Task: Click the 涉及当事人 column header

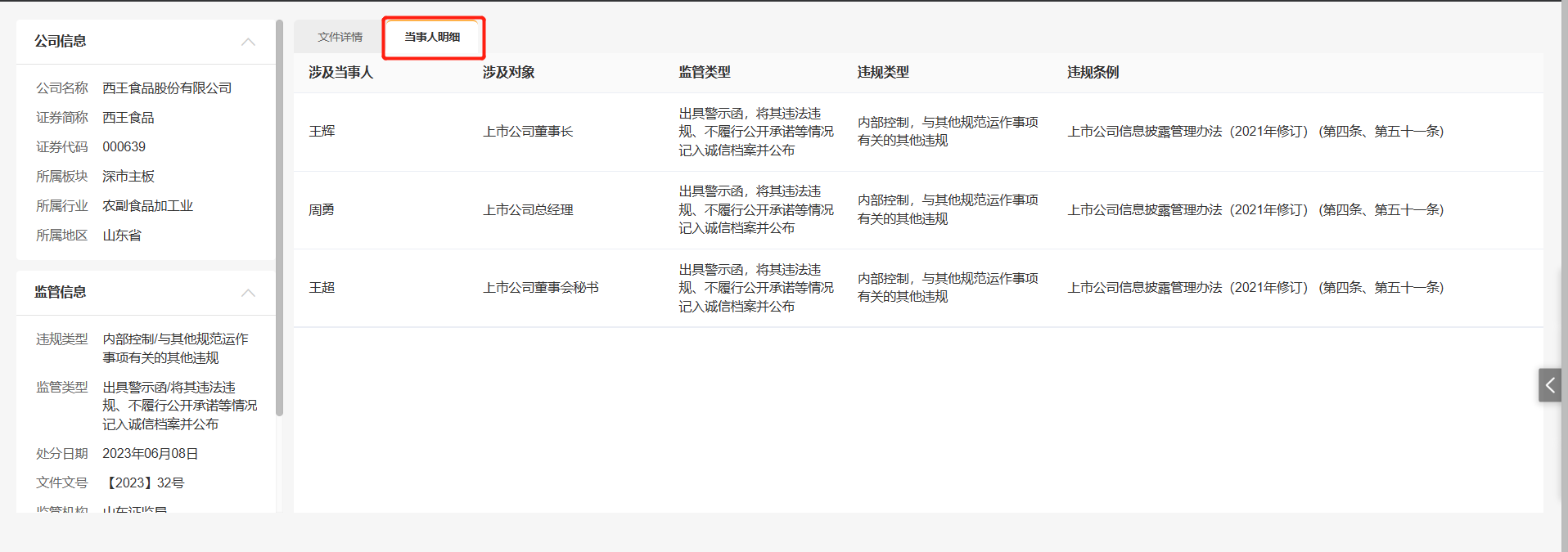Action: [340, 72]
